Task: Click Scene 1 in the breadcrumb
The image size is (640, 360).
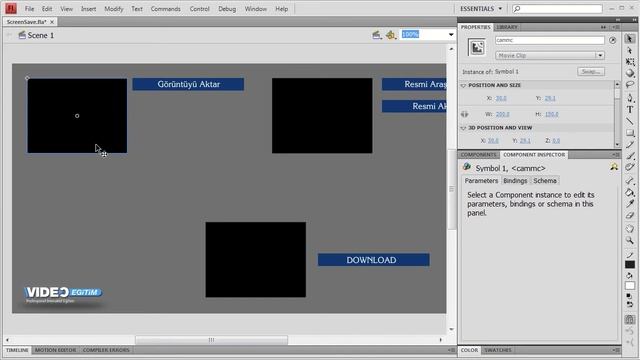Action: tap(40, 35)
